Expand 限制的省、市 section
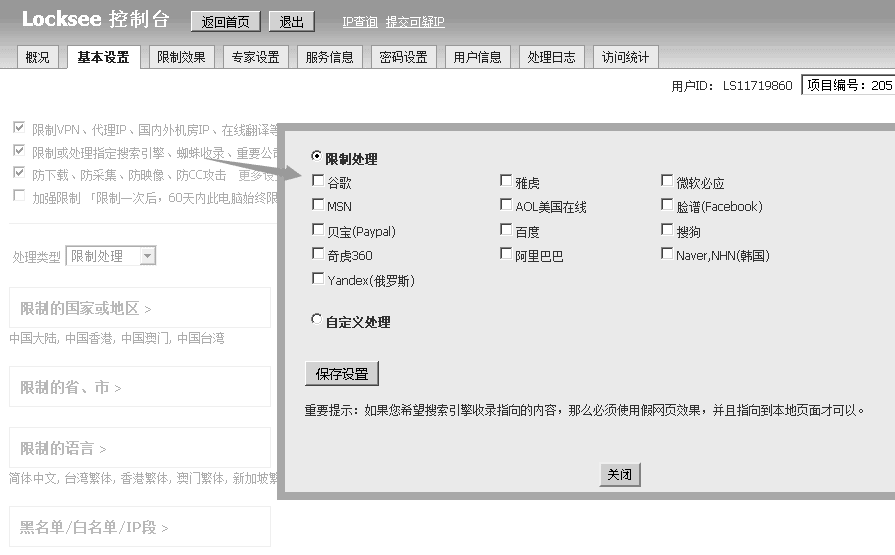895x555 pixels. click(x=140, y=387)
